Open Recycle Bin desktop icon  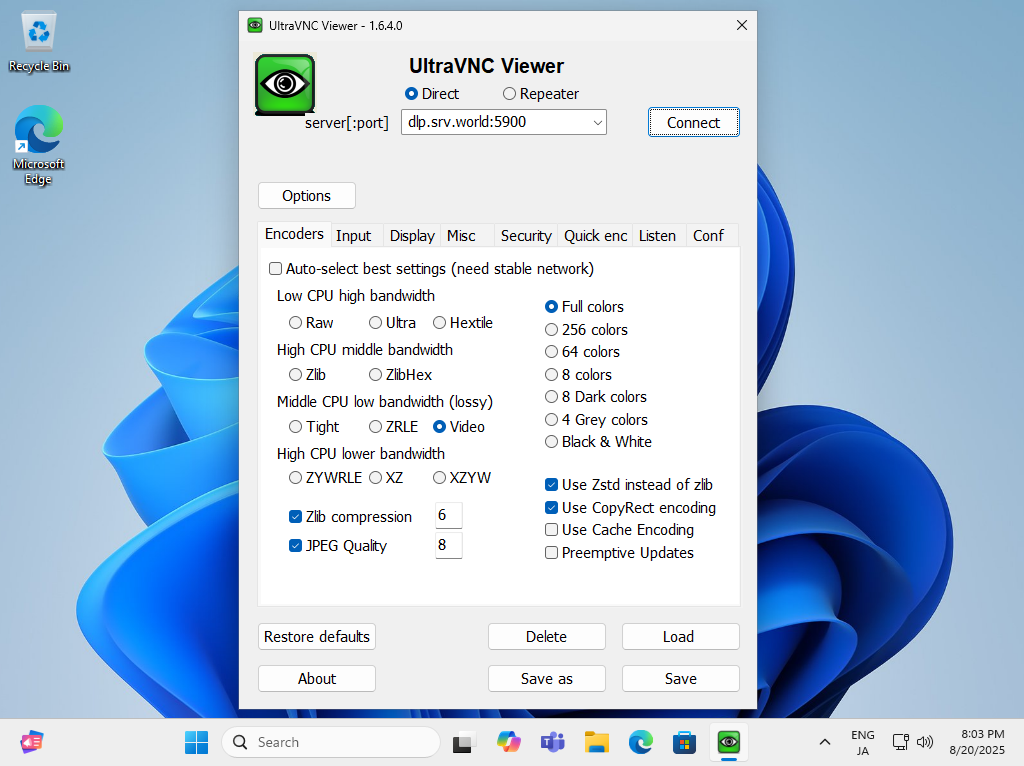coord(39,42)
